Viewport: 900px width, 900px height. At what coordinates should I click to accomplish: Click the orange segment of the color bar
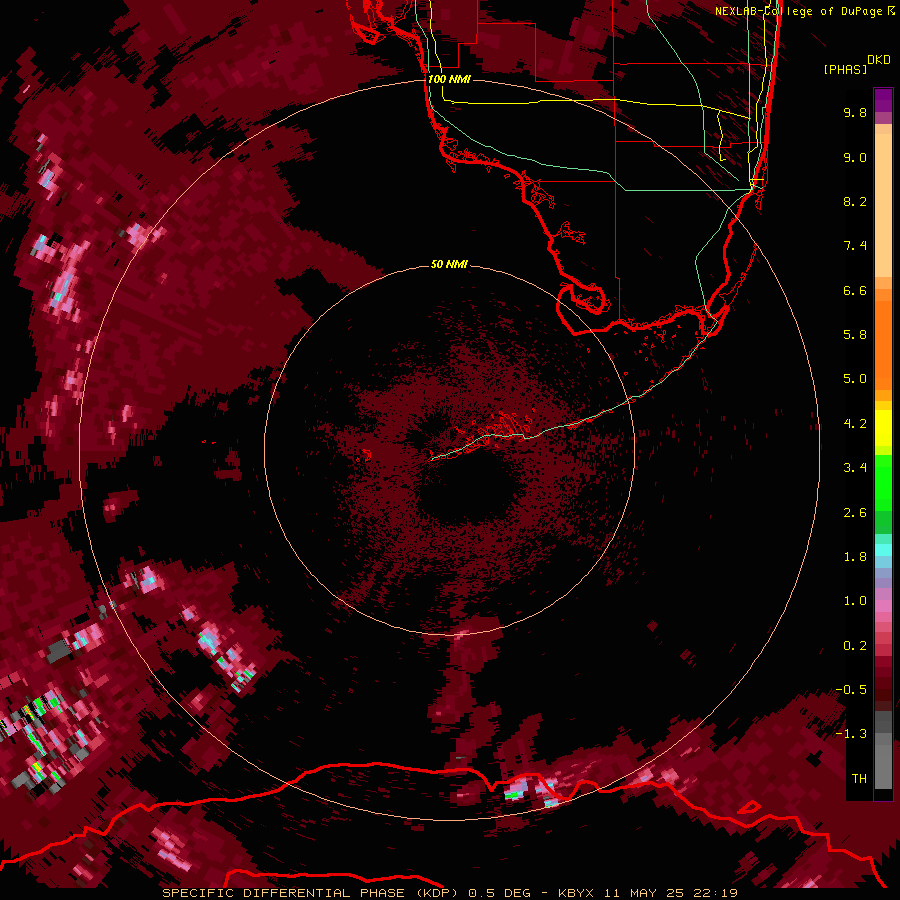883,339
